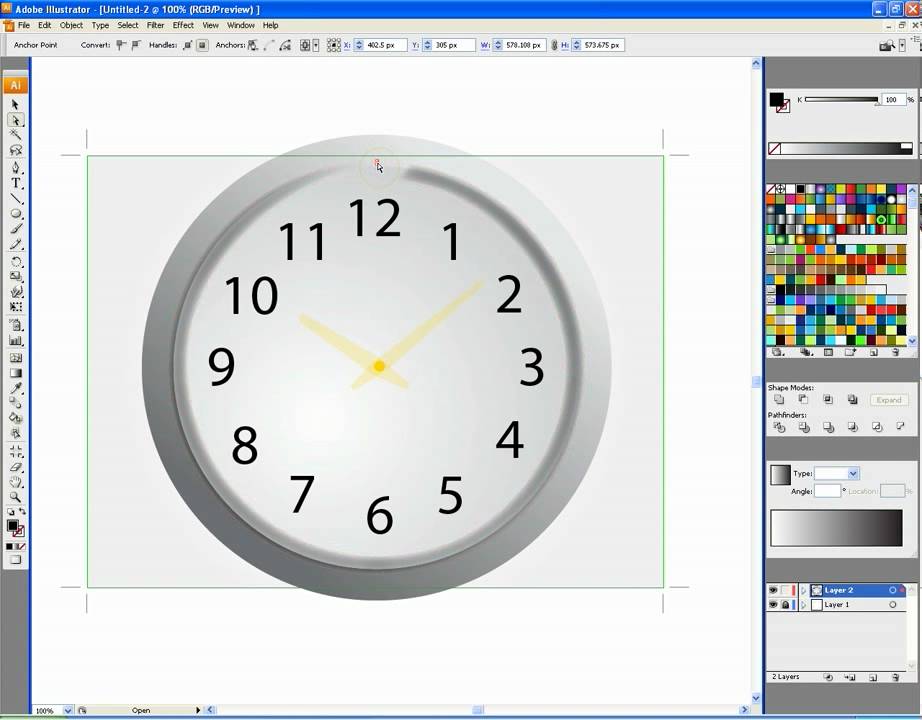
Task: Select the Scale tool
Action: (x=15, y=276)
